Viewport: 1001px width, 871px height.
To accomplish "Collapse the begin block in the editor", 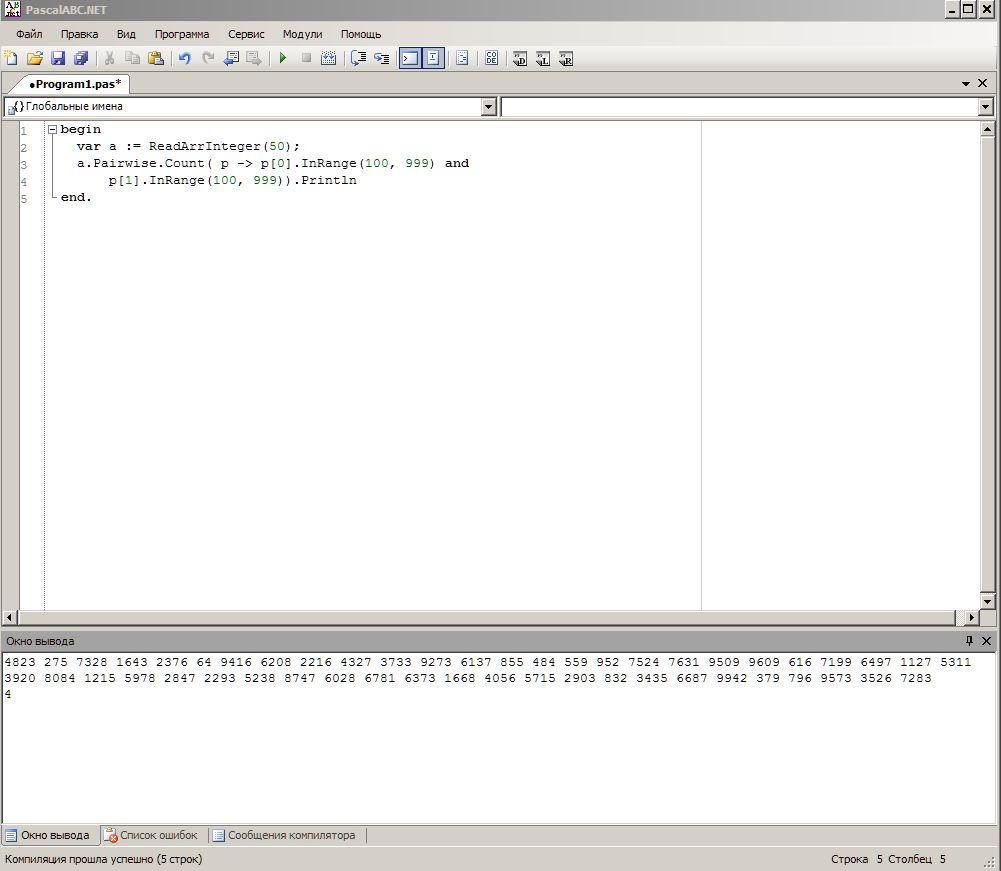I will click(52, 130).
